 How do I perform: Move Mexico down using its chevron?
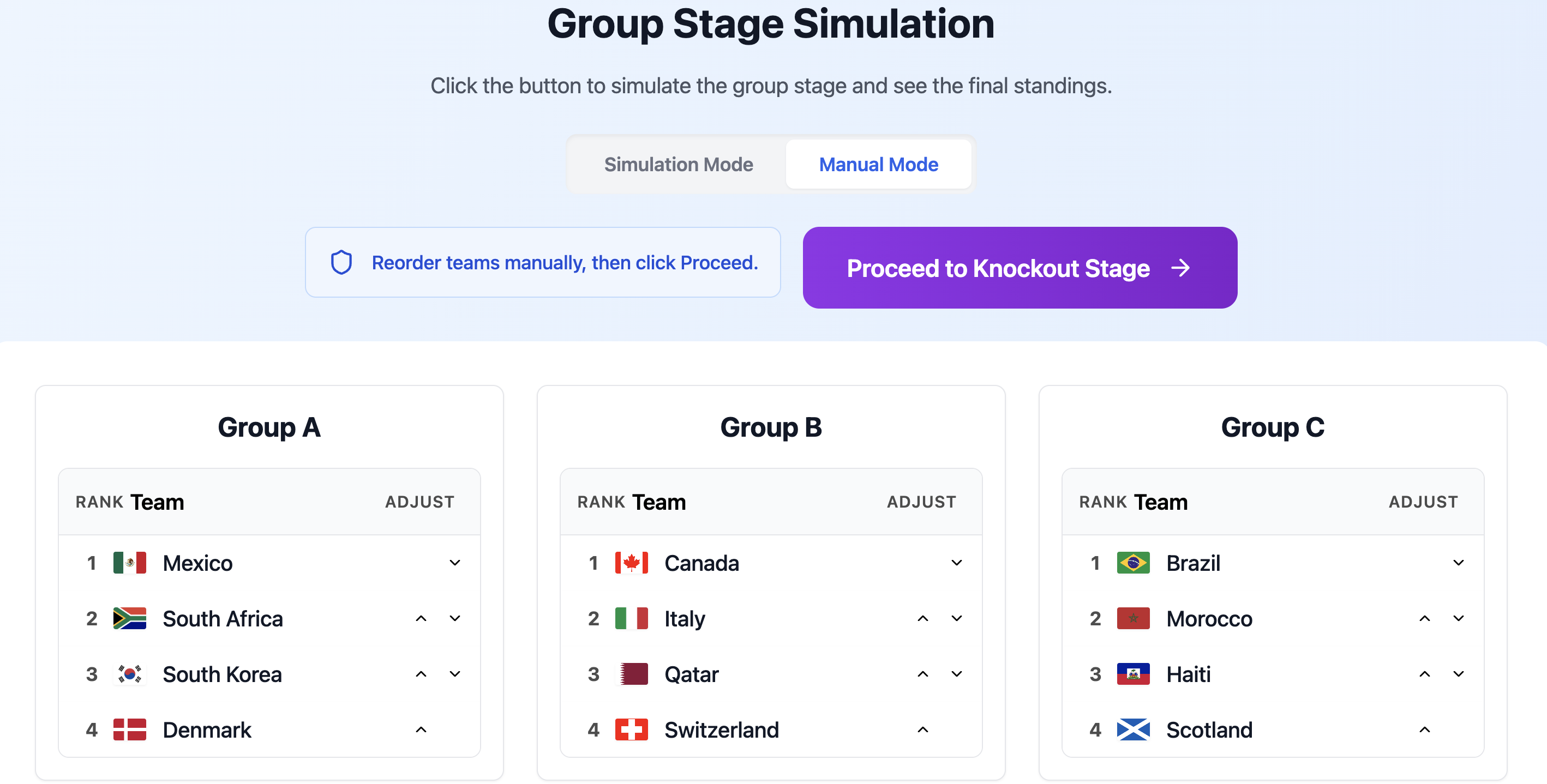tap(454, 563)
